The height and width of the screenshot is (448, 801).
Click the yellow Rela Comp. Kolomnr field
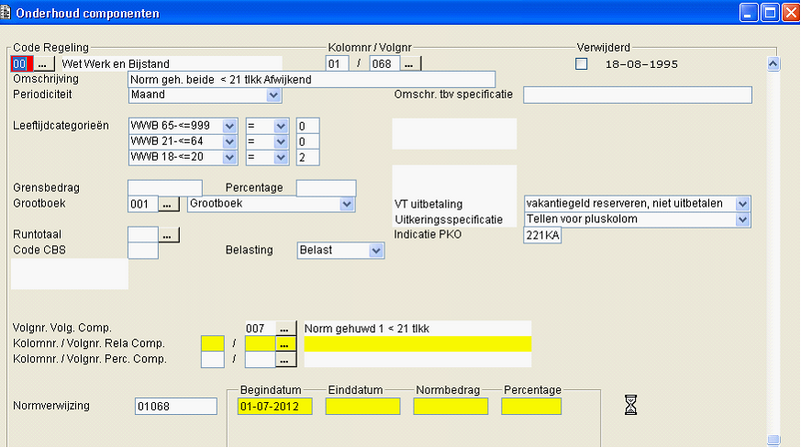(x=213, y=344)
